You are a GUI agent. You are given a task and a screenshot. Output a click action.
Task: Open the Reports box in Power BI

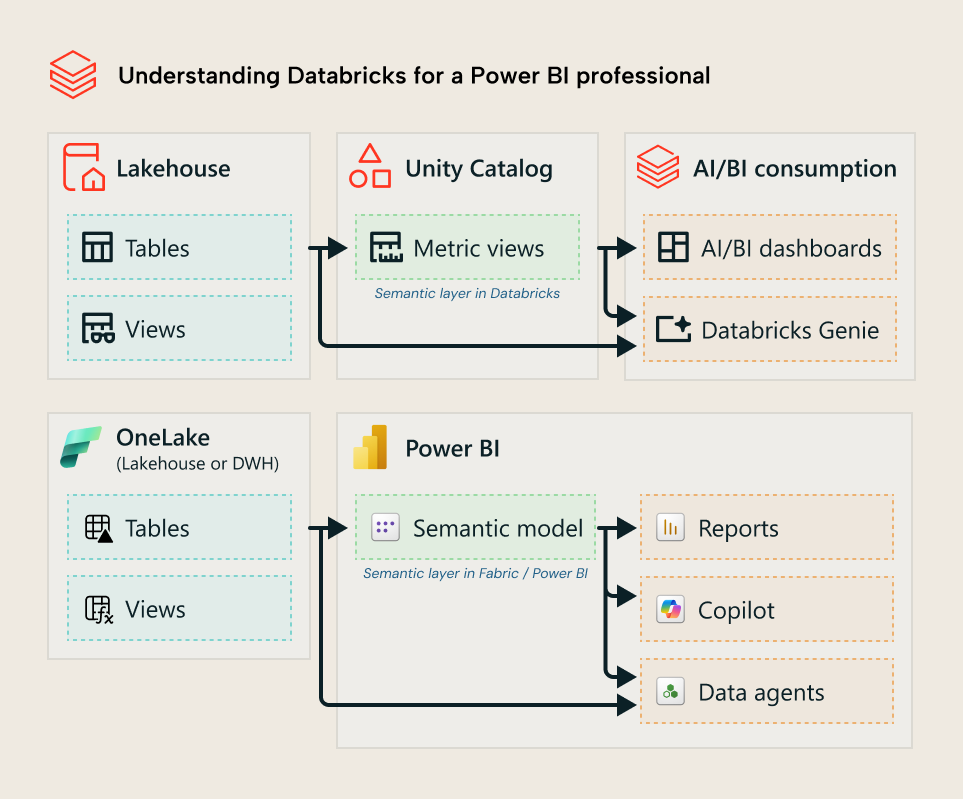pos(766,527)
